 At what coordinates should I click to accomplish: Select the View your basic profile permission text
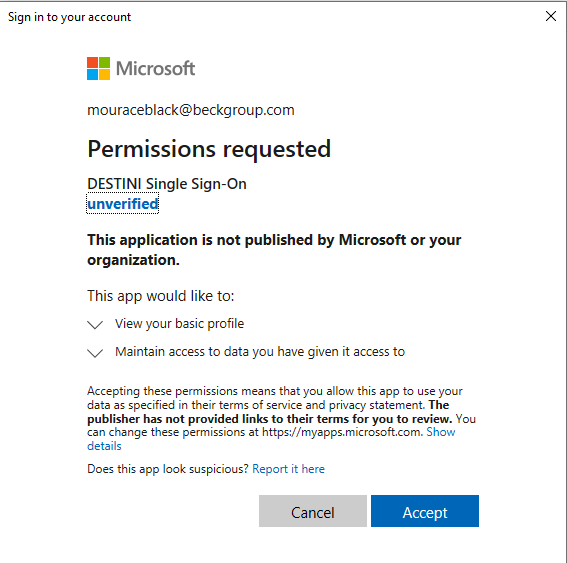point(179,324)
